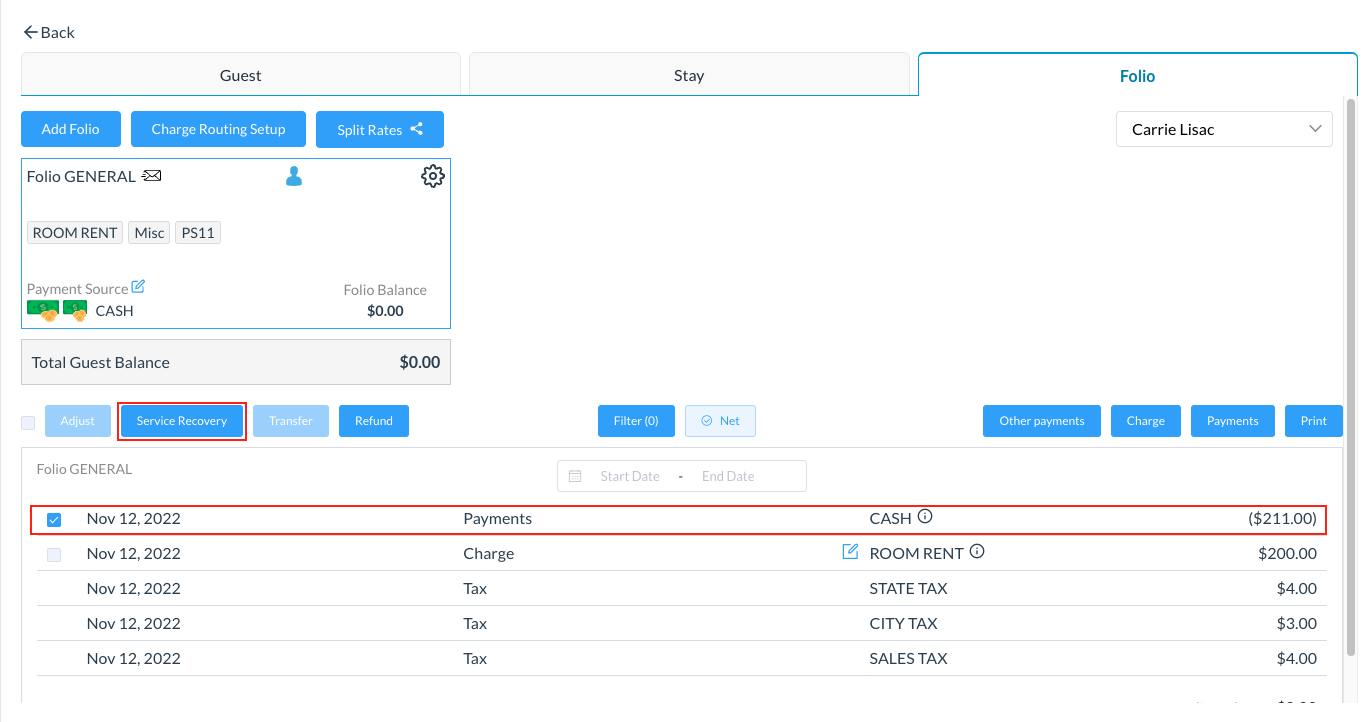Click the Refund button

coord(373,421)
